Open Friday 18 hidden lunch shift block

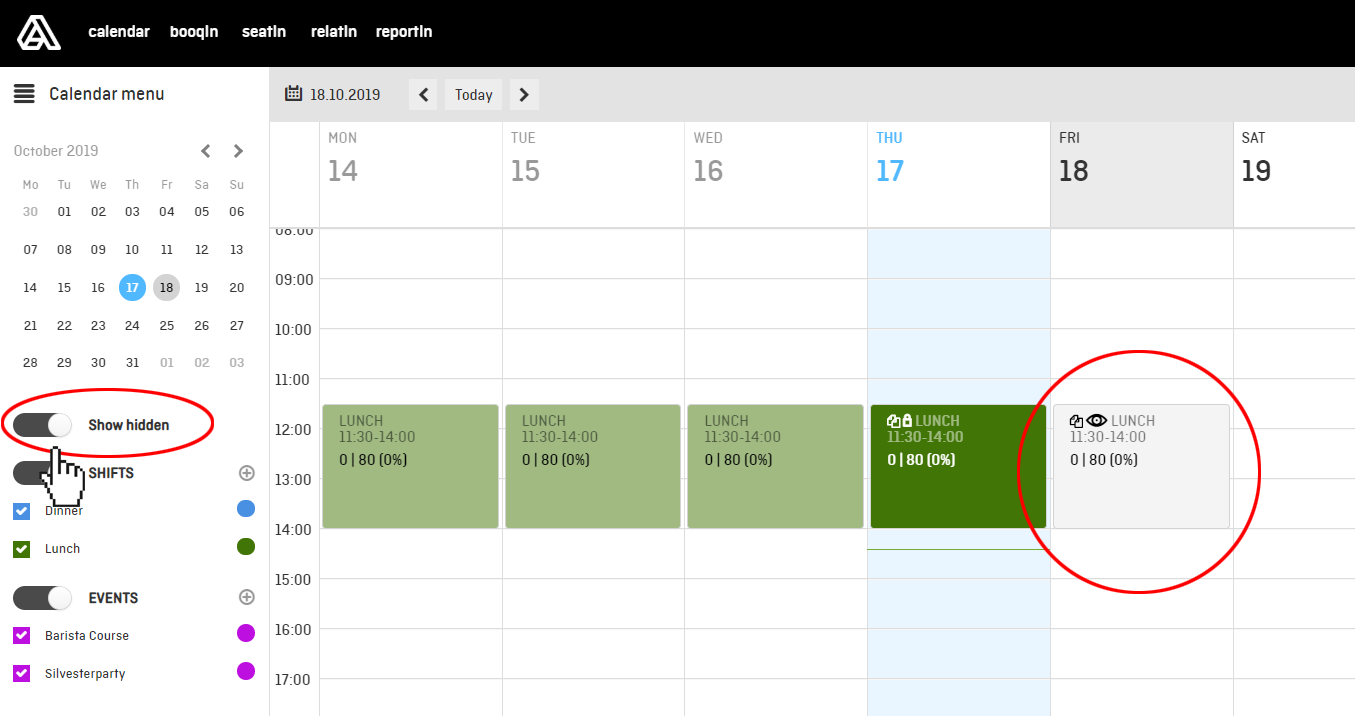pyautogui.click(x=1141, y=466)
